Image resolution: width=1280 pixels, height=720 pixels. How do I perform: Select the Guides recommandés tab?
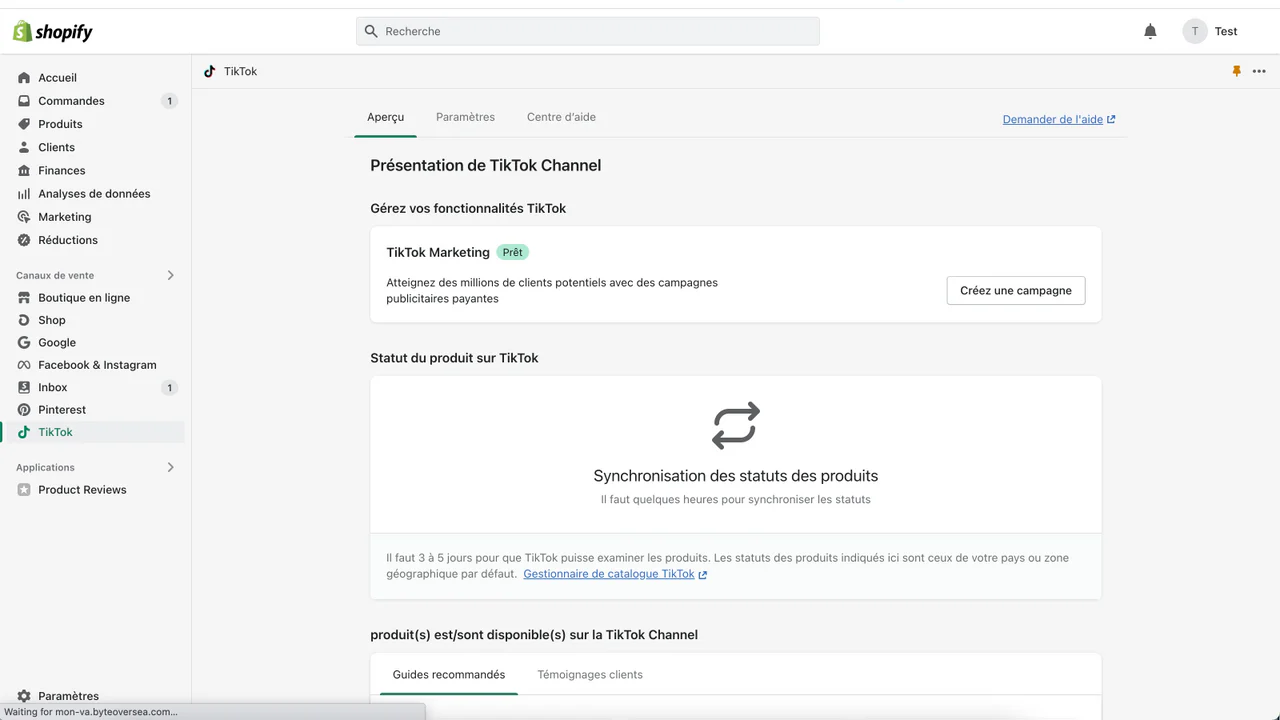click(449, 675)
